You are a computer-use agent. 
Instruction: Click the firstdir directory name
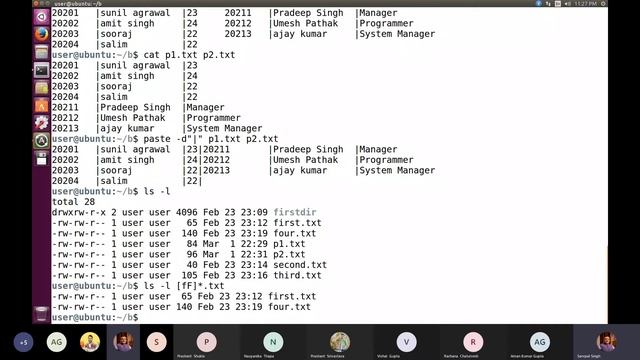[295, 212]
